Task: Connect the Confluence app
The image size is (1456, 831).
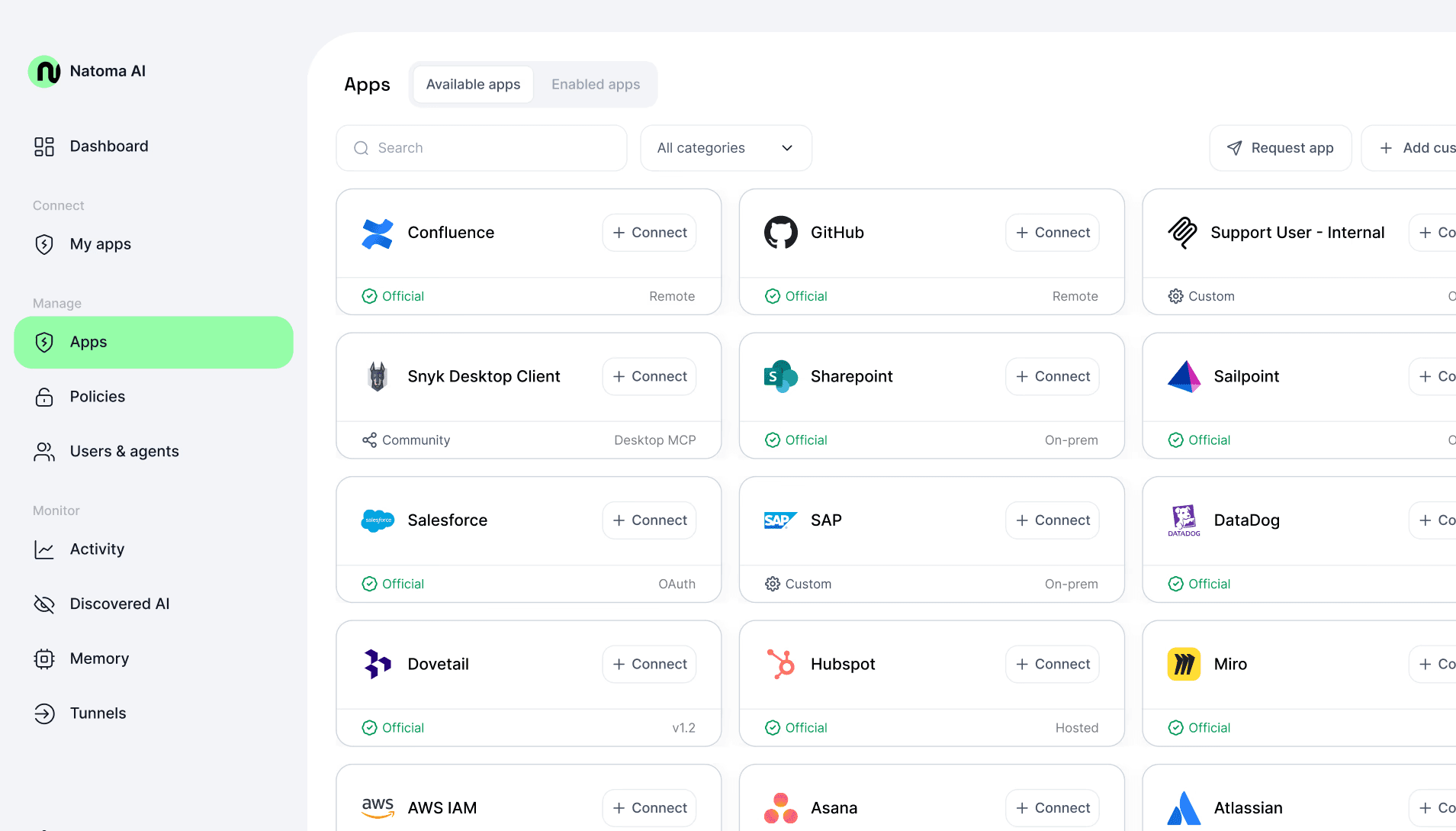Action: click(x=649, y=233)
